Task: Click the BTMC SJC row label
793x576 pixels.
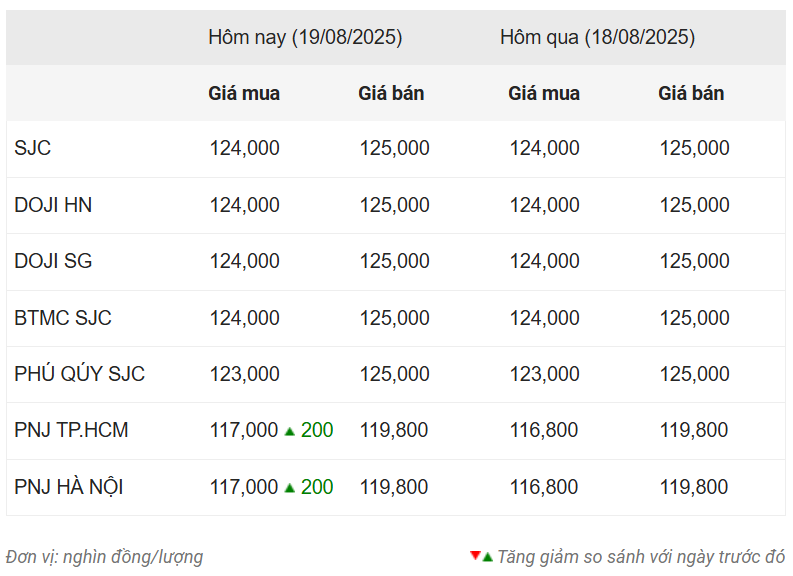Action: pos(63,318)
